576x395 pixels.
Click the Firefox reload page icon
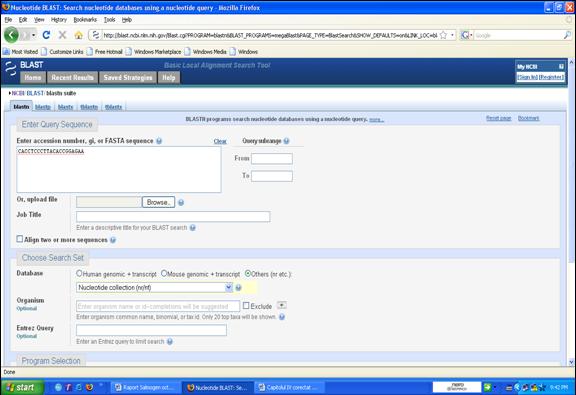[x=46, y=35]
